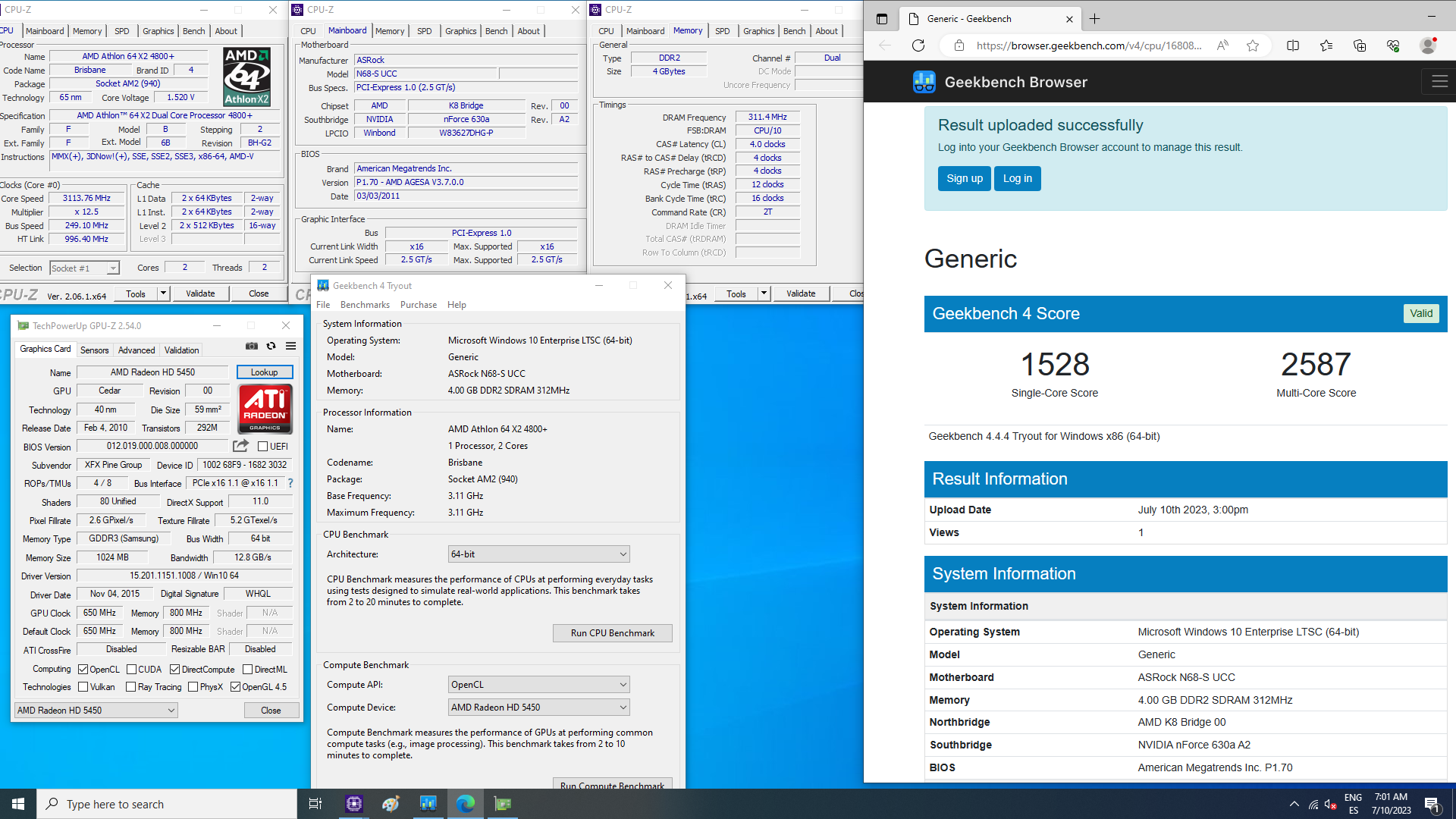This screenshot has width=1456, height=819.
Task: Open the Benchmarks menu in Geekbench
Action: (365, 305)
